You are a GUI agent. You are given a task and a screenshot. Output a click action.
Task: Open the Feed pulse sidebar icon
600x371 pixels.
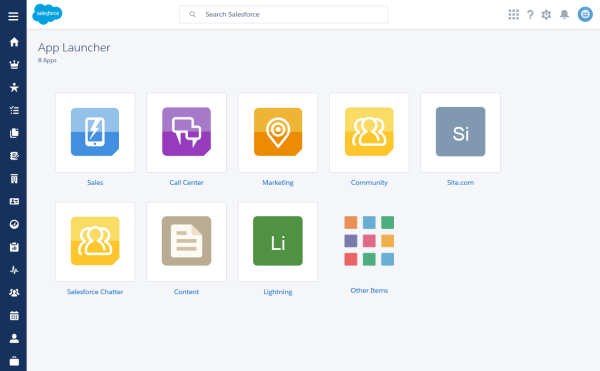(x=14, y=270)
